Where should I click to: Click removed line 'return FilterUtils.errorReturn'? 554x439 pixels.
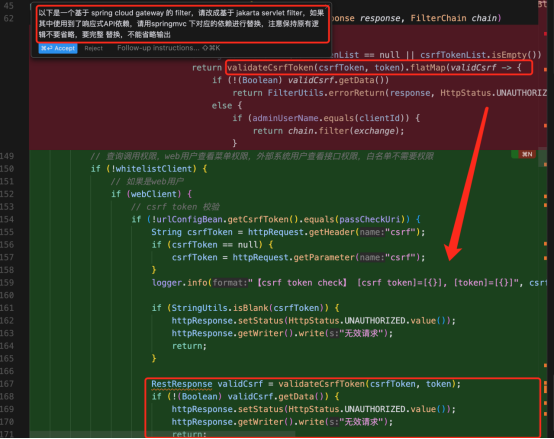(389, 93)
